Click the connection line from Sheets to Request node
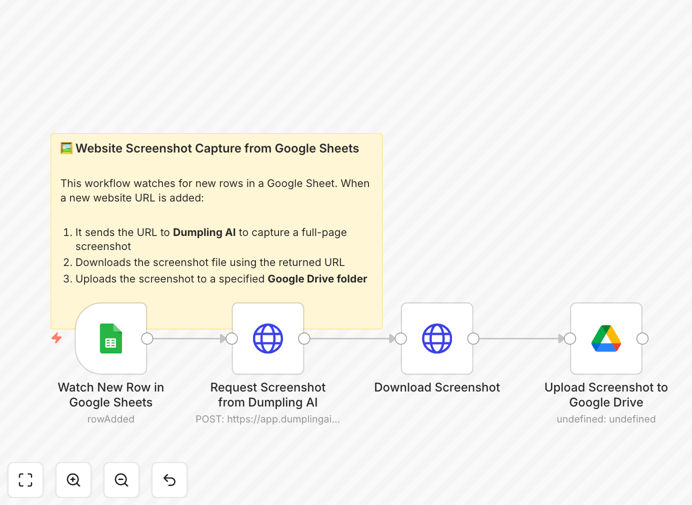 189,339
